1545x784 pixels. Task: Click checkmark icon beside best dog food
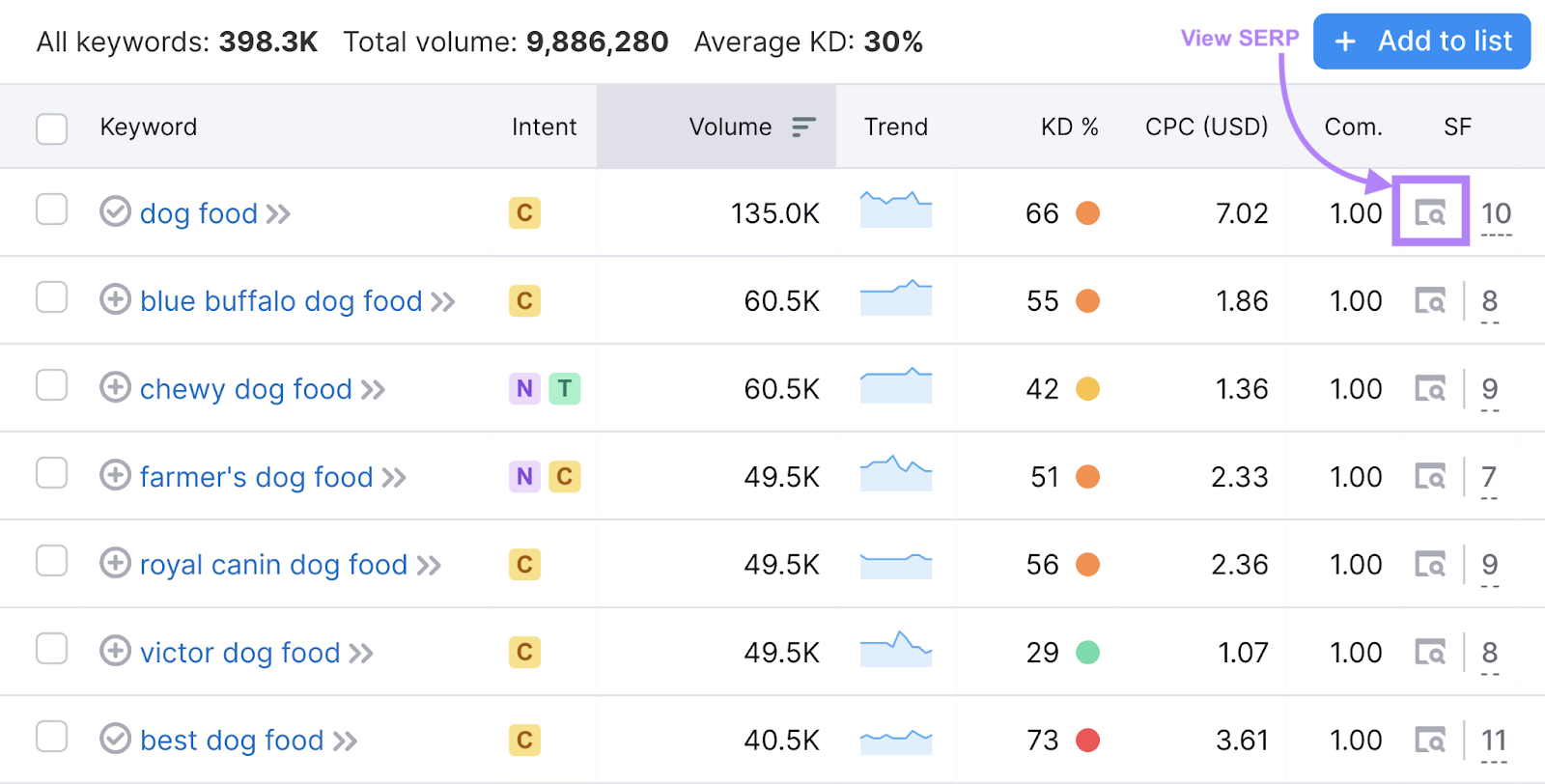point(115,740)
